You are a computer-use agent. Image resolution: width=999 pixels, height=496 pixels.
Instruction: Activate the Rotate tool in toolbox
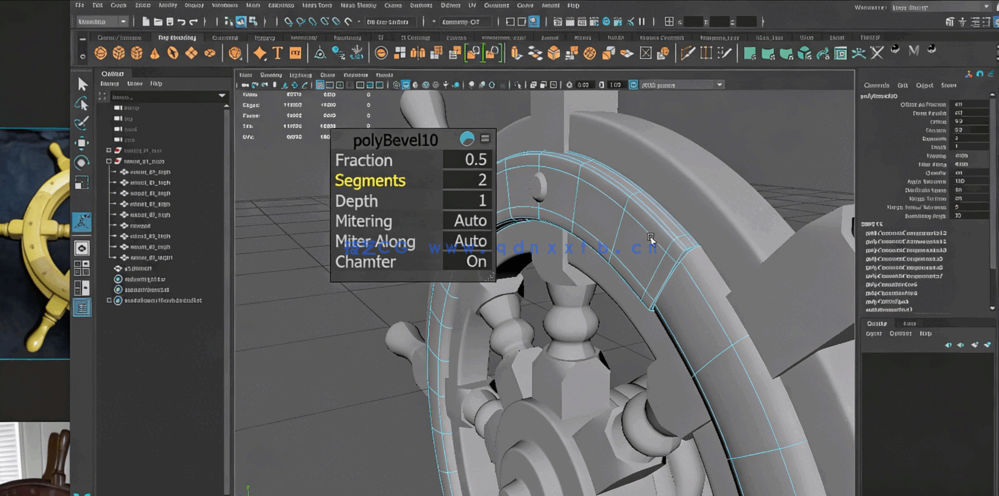[x=82, y=162]
